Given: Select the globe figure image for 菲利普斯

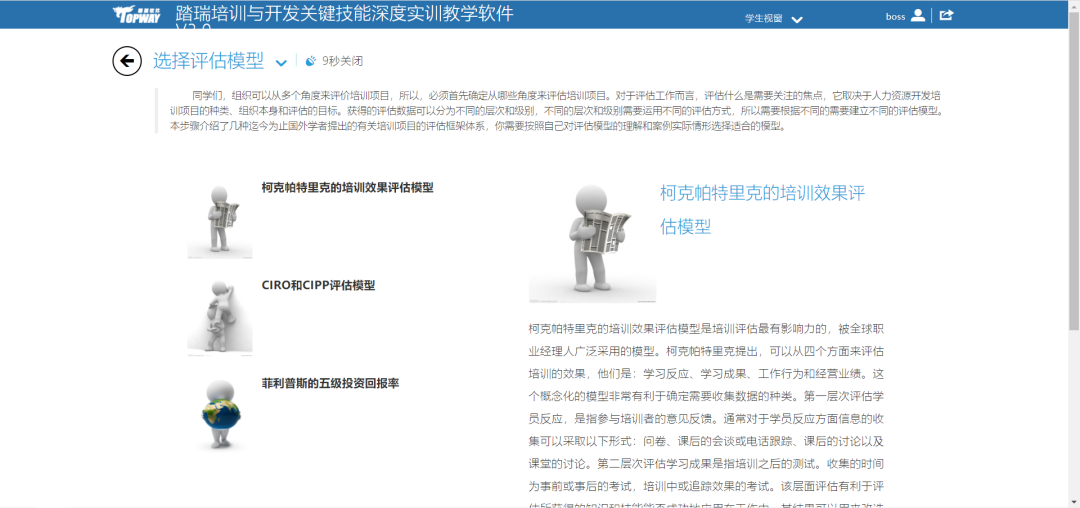Looking at the screenshot, I should 220,413.
